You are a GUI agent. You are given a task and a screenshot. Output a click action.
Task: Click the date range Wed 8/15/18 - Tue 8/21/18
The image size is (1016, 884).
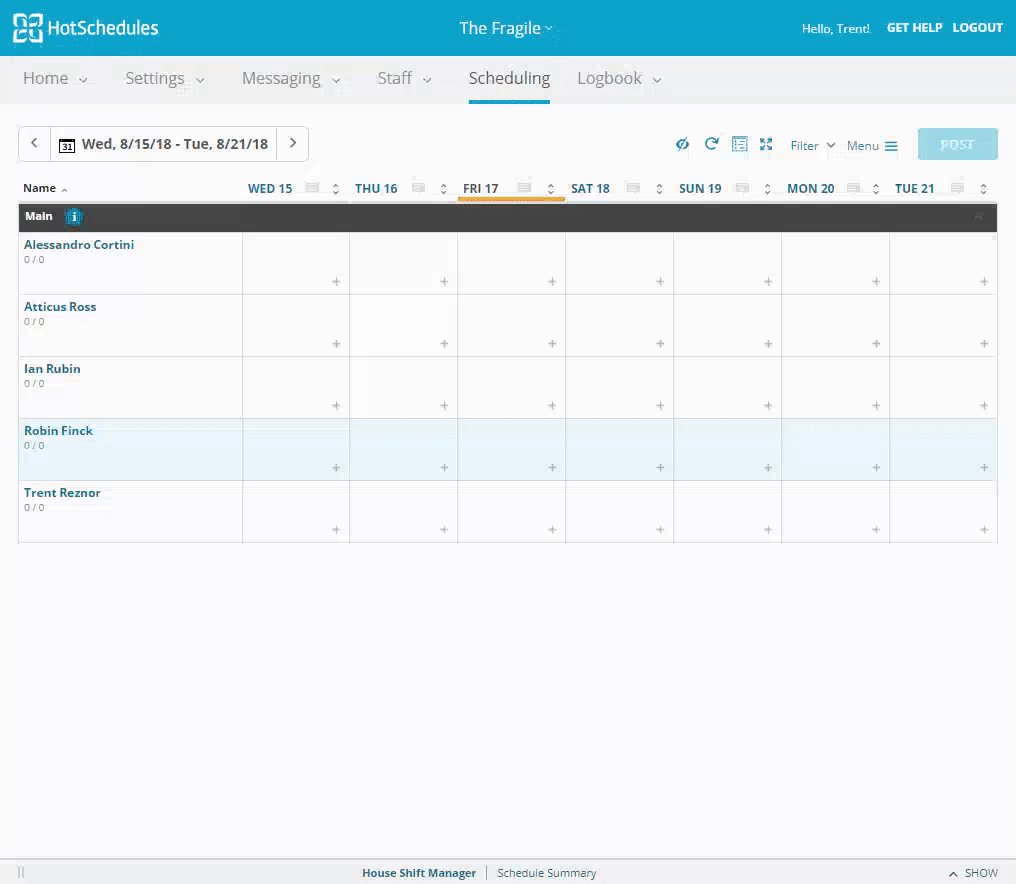click(x=175, y=144)
